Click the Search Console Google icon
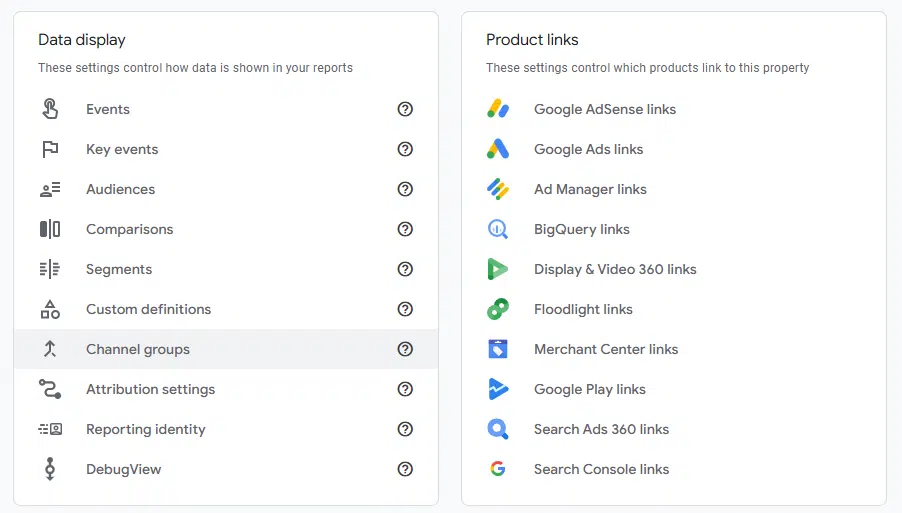Screen dimensions: 902x513 pos(498,469)
